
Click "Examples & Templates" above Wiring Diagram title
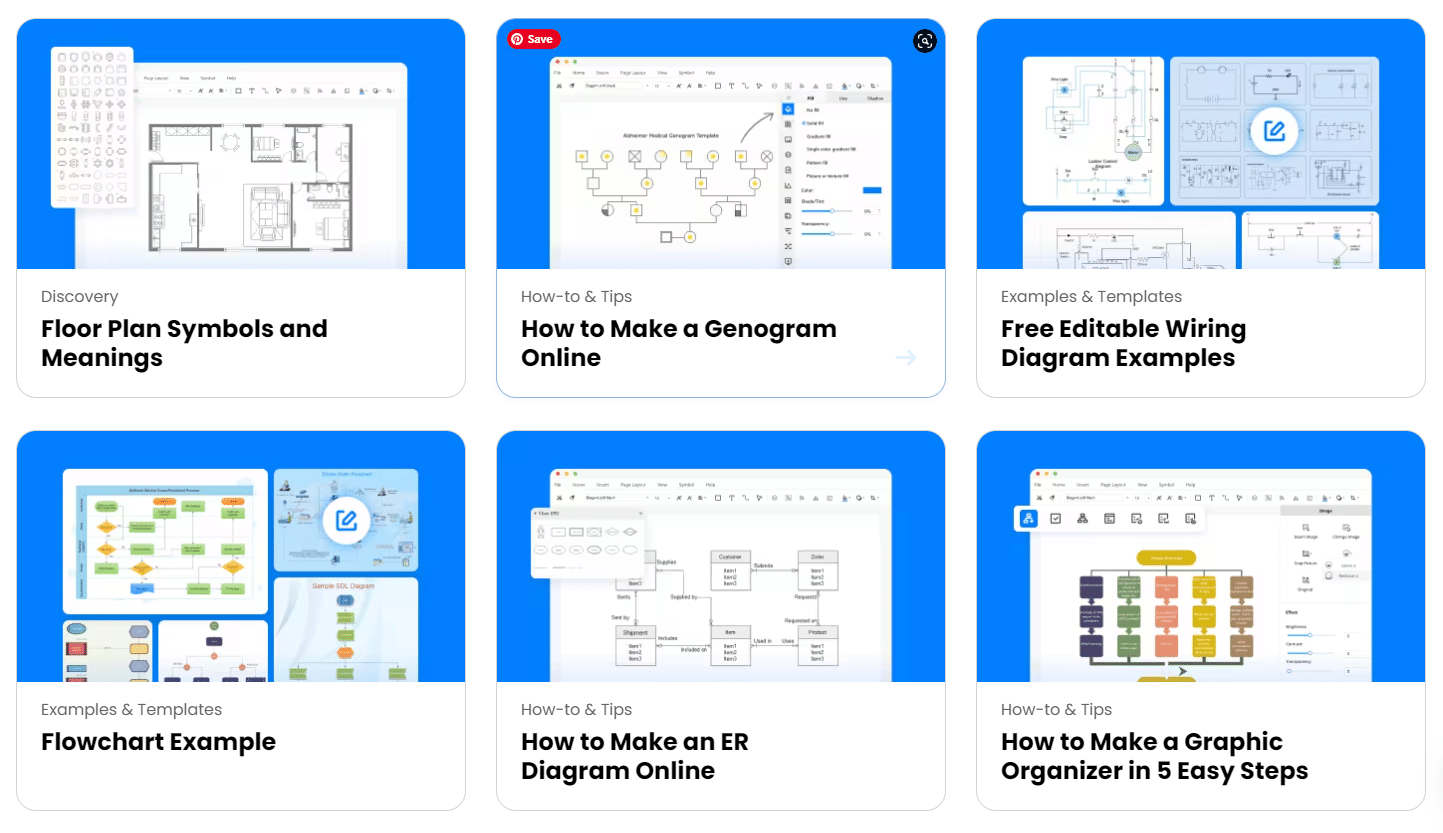1091,297
